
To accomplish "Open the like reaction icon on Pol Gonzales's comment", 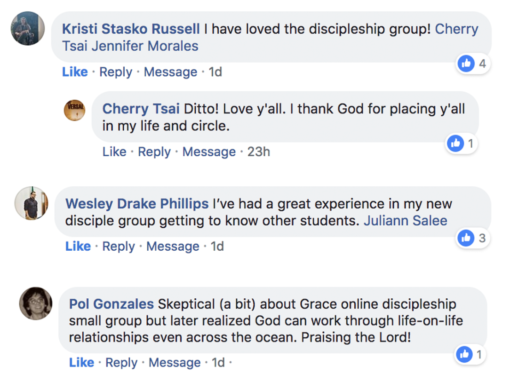I will pyautogui.click(x=464, y=354).
